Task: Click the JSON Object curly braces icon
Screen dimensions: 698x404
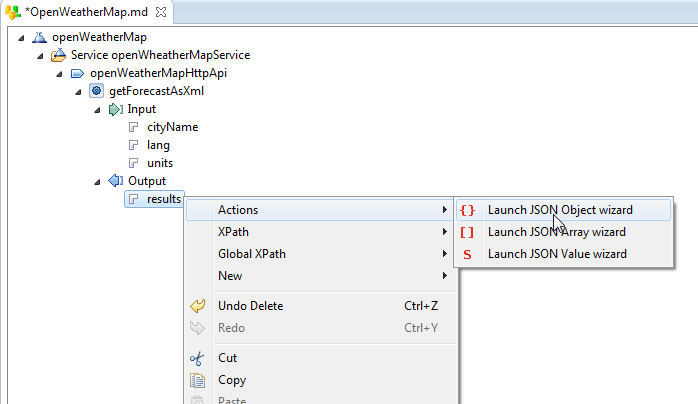Action: [467, 210]
